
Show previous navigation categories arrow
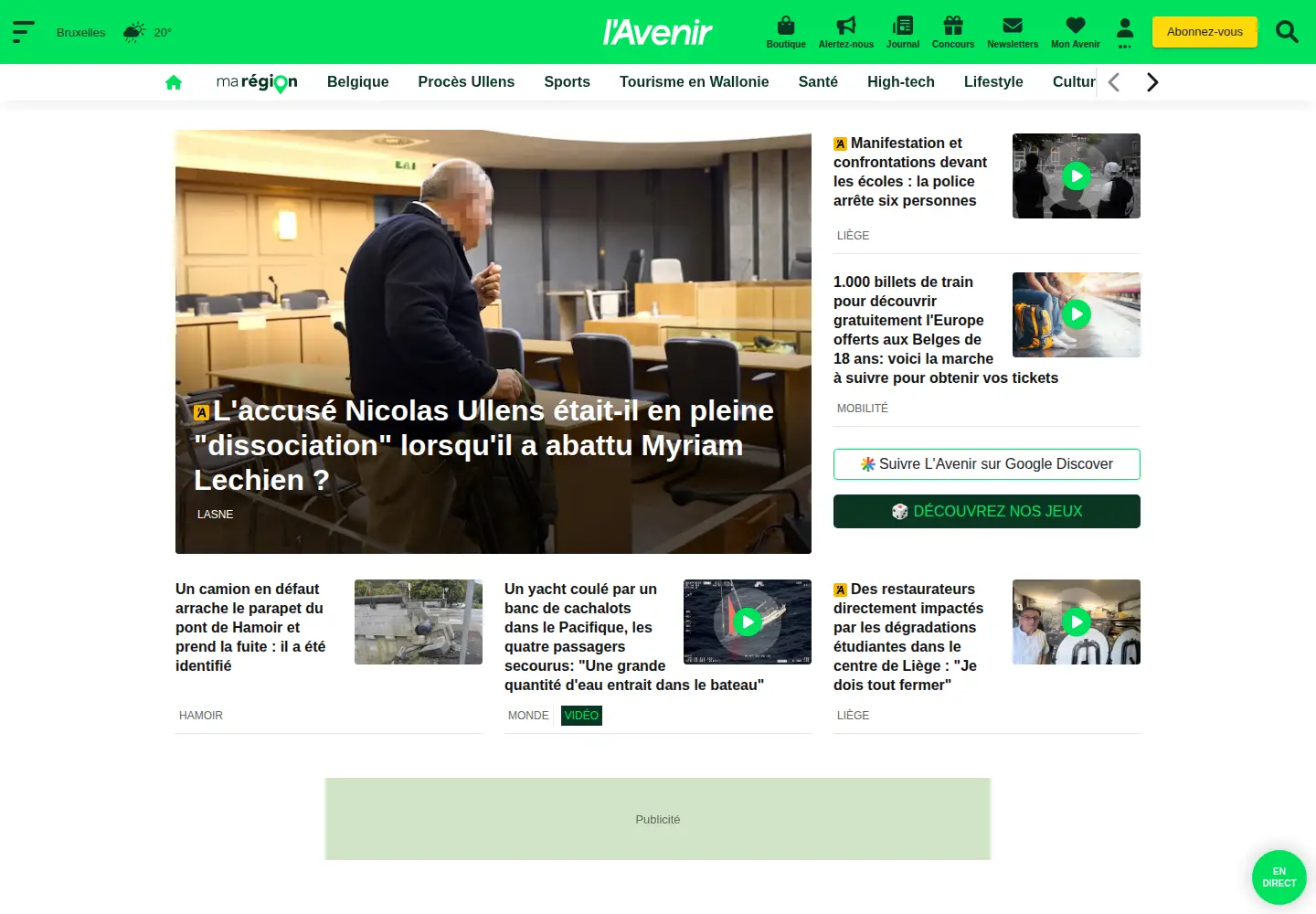(1114, 82)
